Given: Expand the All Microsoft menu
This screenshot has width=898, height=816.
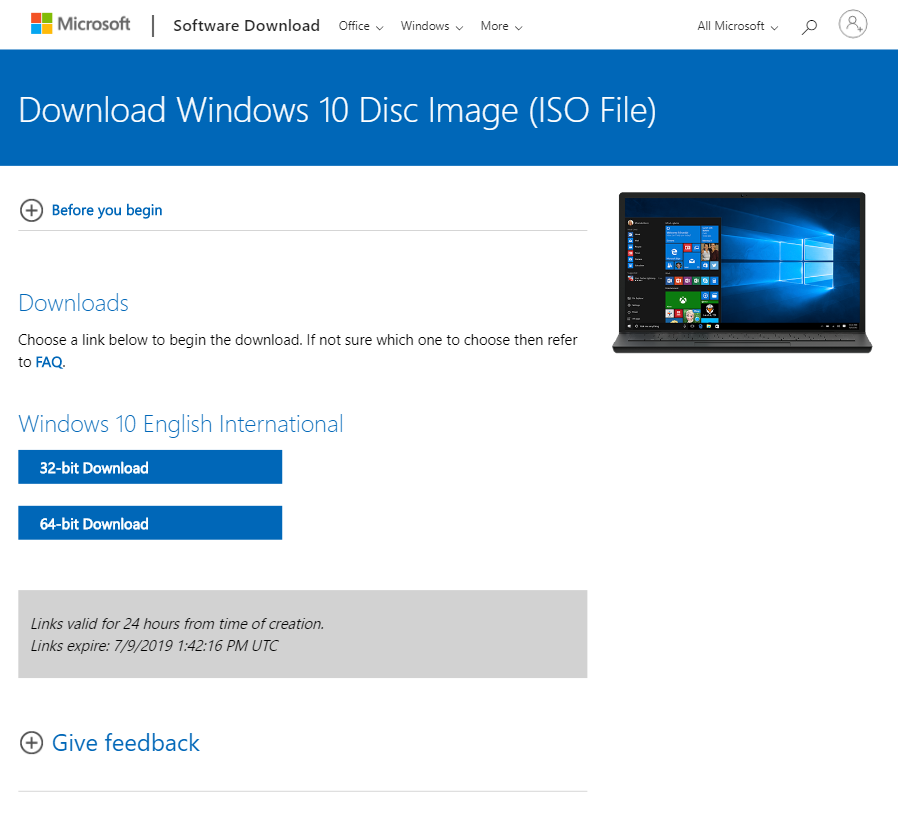Looking at the screenshot, I should tap(738, 26).
